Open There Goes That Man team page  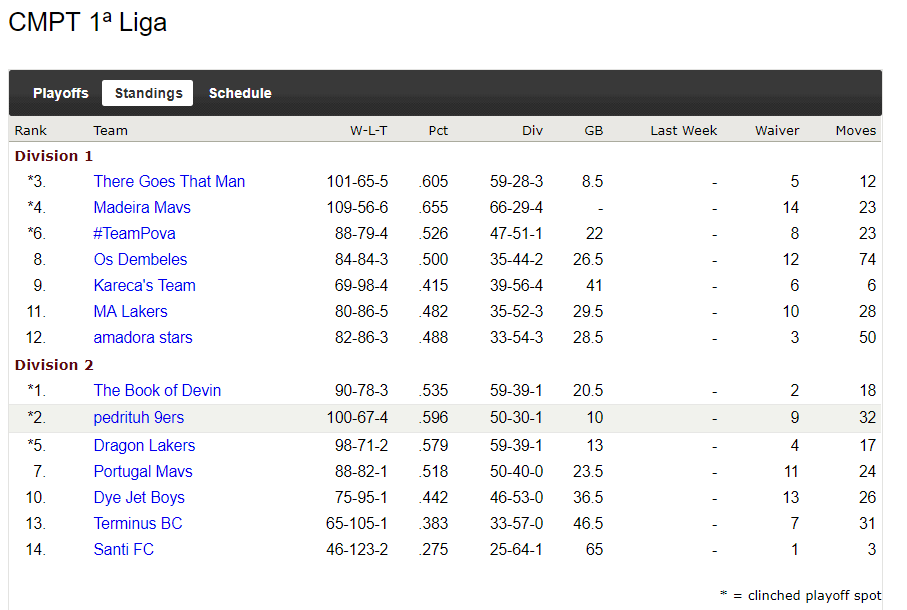pos(169,182)
